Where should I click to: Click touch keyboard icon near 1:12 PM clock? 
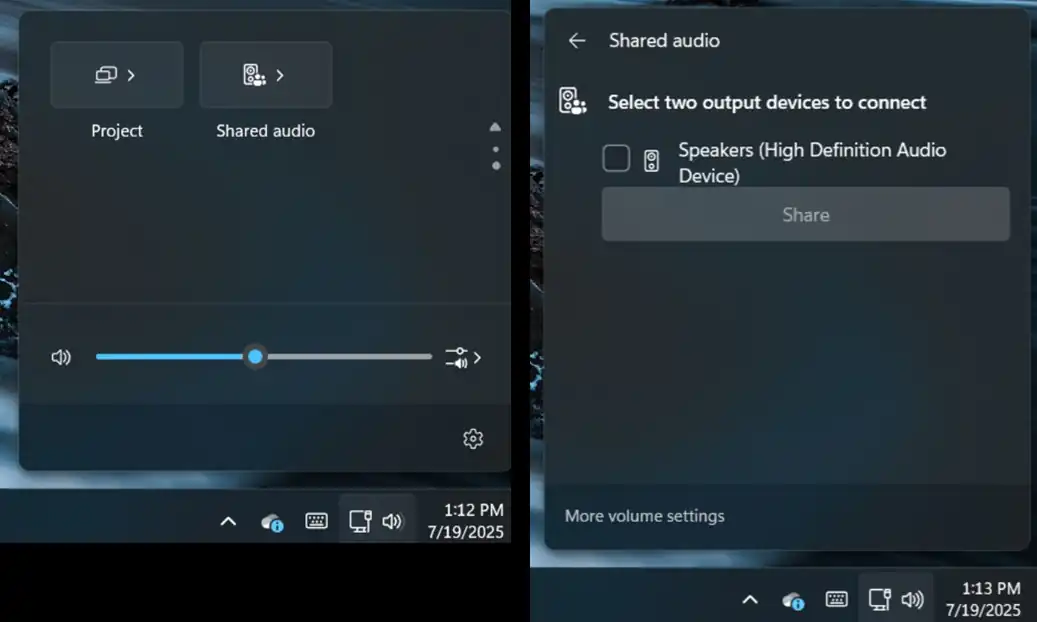click(x=316, y=521)
